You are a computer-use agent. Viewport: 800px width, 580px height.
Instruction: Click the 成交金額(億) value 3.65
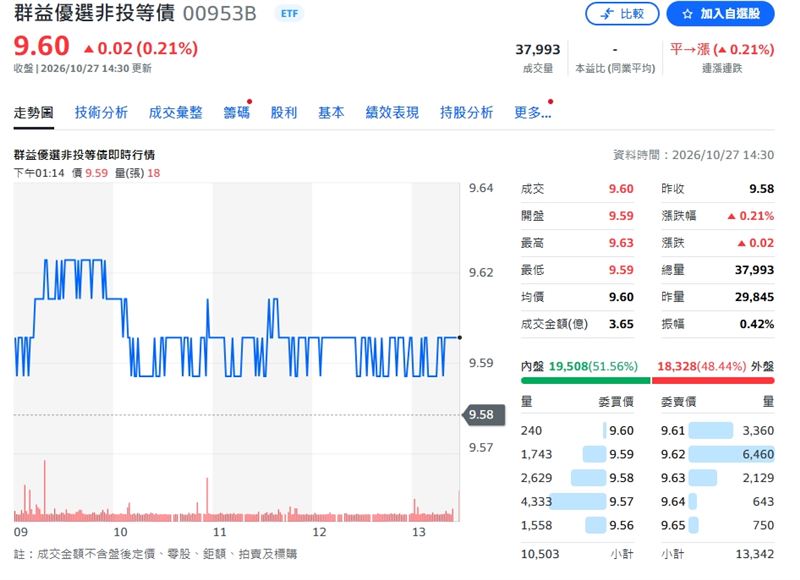(x=621, y=324)
